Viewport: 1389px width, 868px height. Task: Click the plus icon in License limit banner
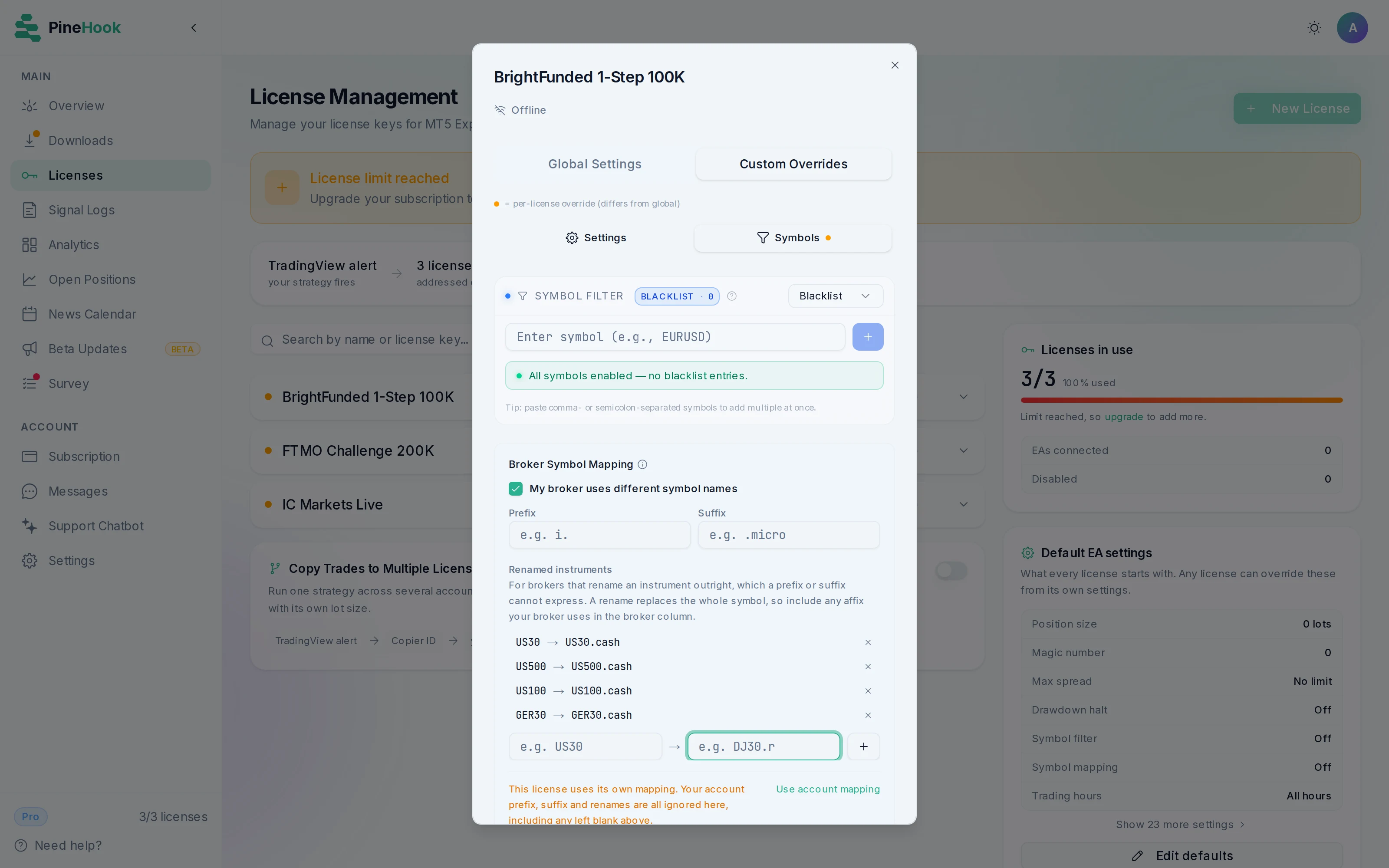pos(282,188)
